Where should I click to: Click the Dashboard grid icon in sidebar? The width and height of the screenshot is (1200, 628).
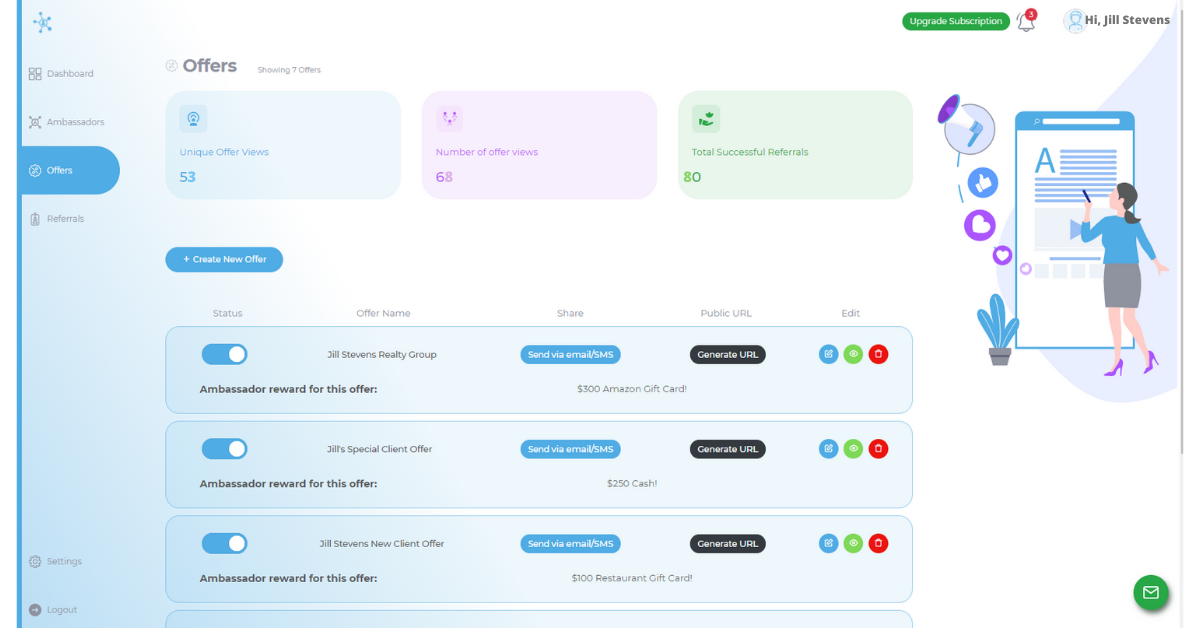[35, 74]
